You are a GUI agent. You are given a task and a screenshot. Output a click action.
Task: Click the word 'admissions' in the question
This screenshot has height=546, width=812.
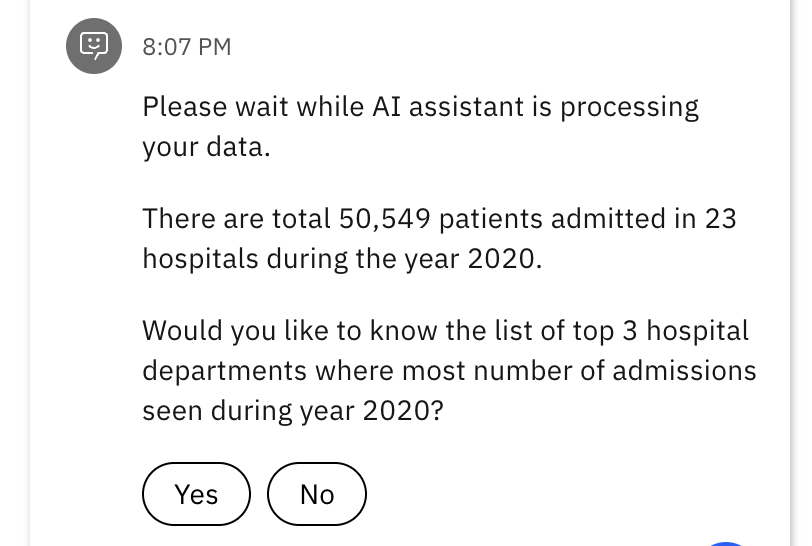click(684, 371)
